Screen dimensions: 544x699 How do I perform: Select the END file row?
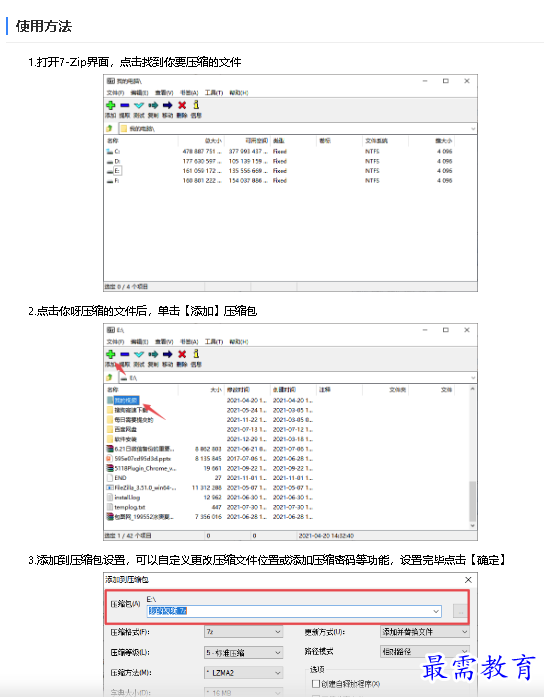pos(210,478)
